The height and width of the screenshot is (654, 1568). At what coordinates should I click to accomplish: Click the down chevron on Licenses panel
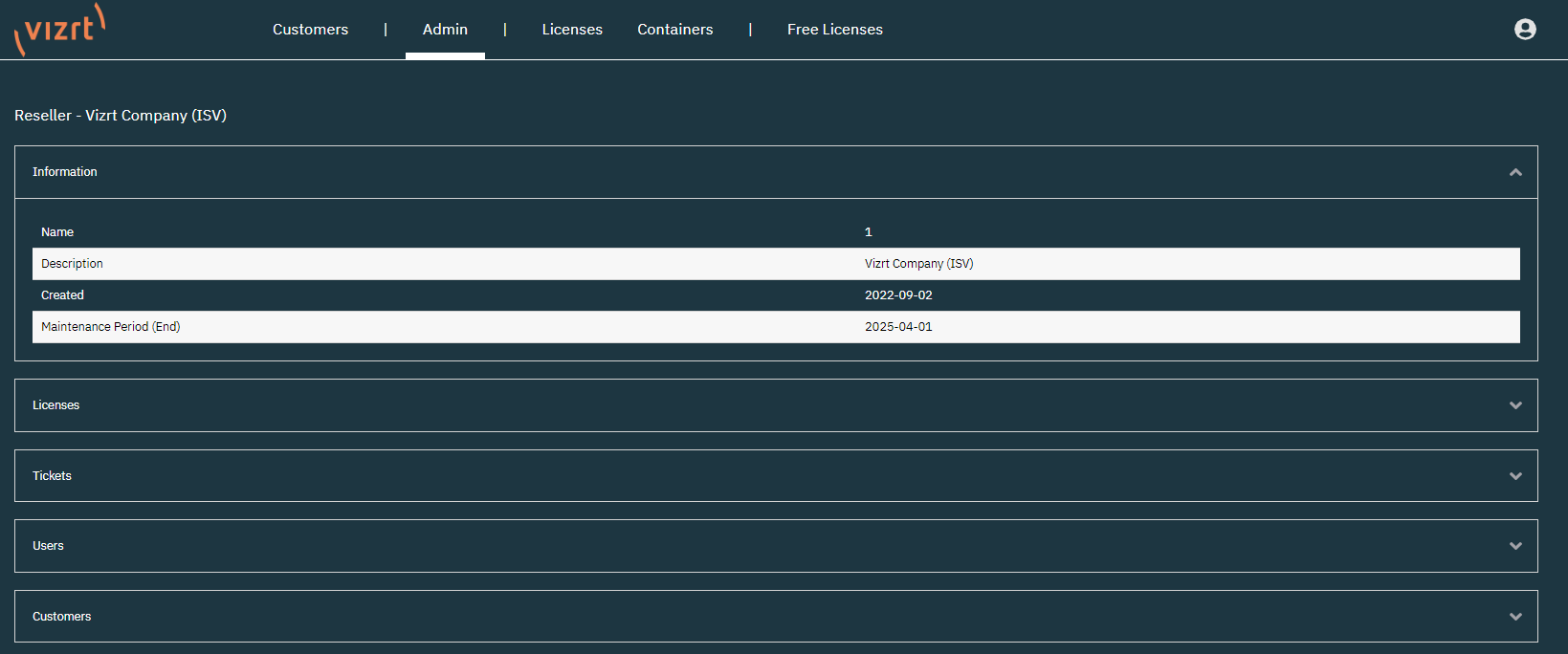(1515, 405)
